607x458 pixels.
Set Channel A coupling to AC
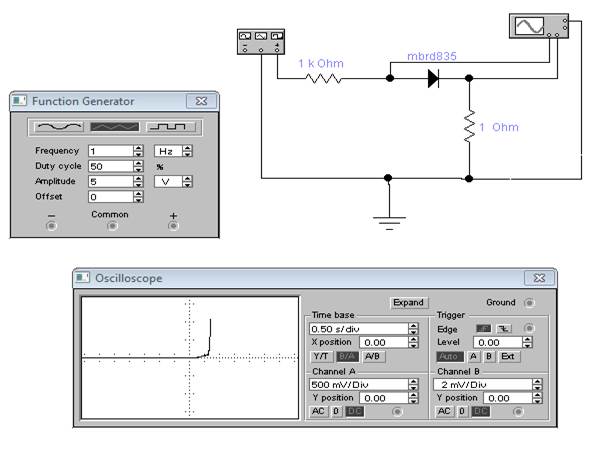318,411
